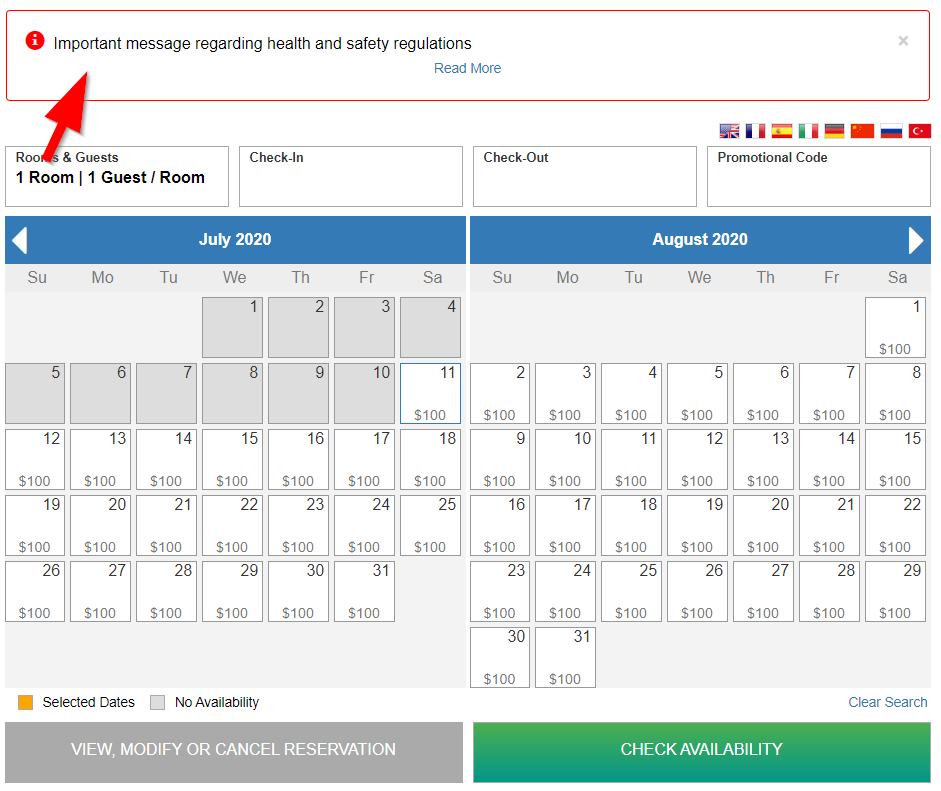Open the Check-Out date field
941x791 pixels.
tap(585, 176)
